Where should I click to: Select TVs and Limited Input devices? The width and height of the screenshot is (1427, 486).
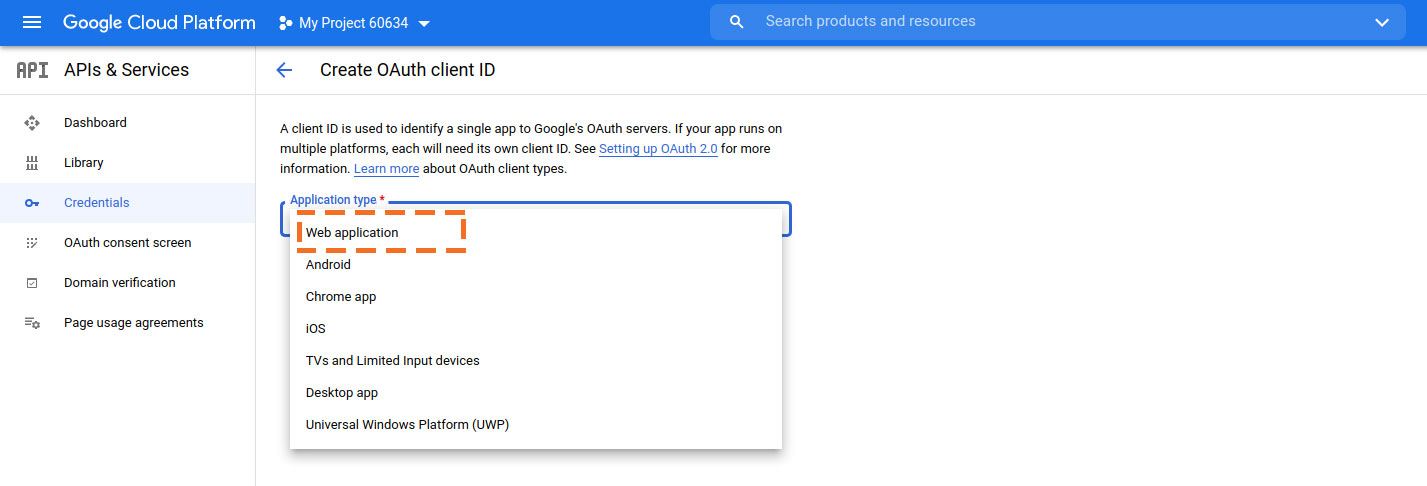coord(536,361)
